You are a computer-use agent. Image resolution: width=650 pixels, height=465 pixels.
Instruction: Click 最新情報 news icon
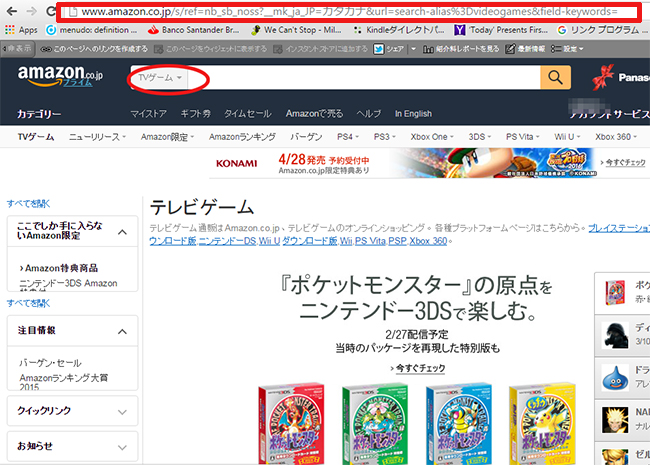(x=525, y=49)
